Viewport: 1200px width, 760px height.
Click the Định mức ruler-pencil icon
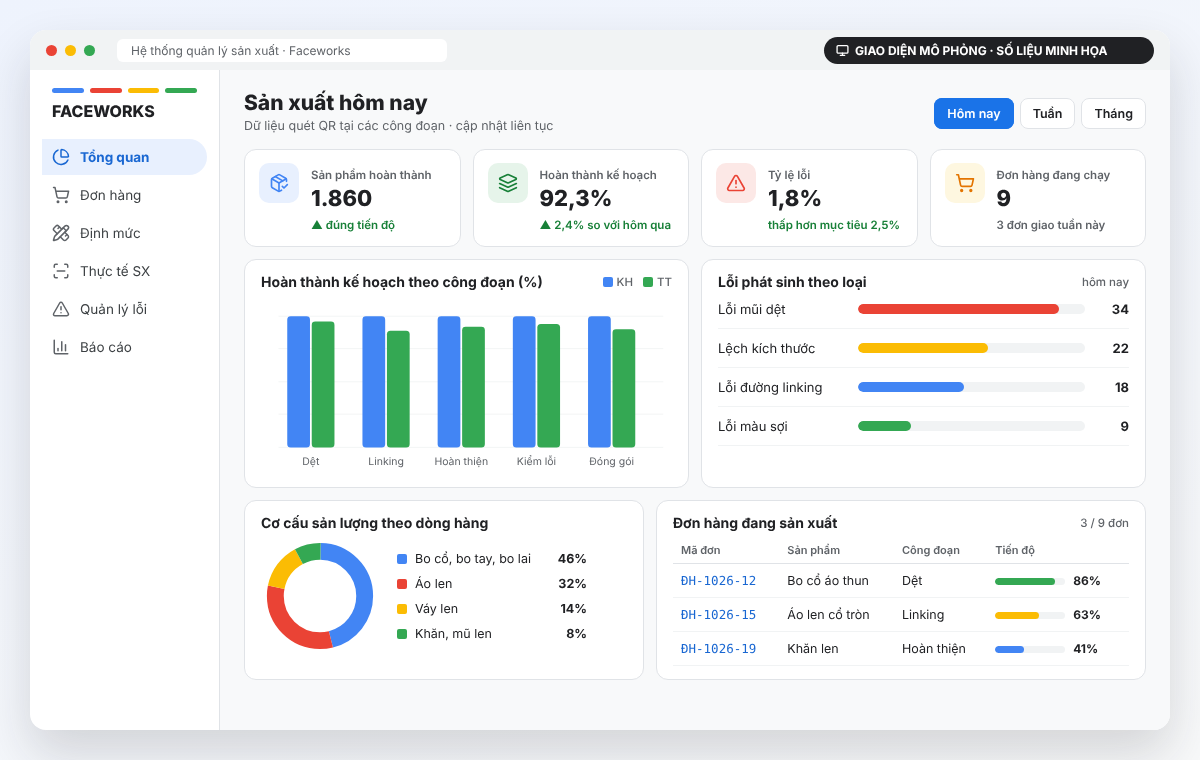(x=61, y=233)
